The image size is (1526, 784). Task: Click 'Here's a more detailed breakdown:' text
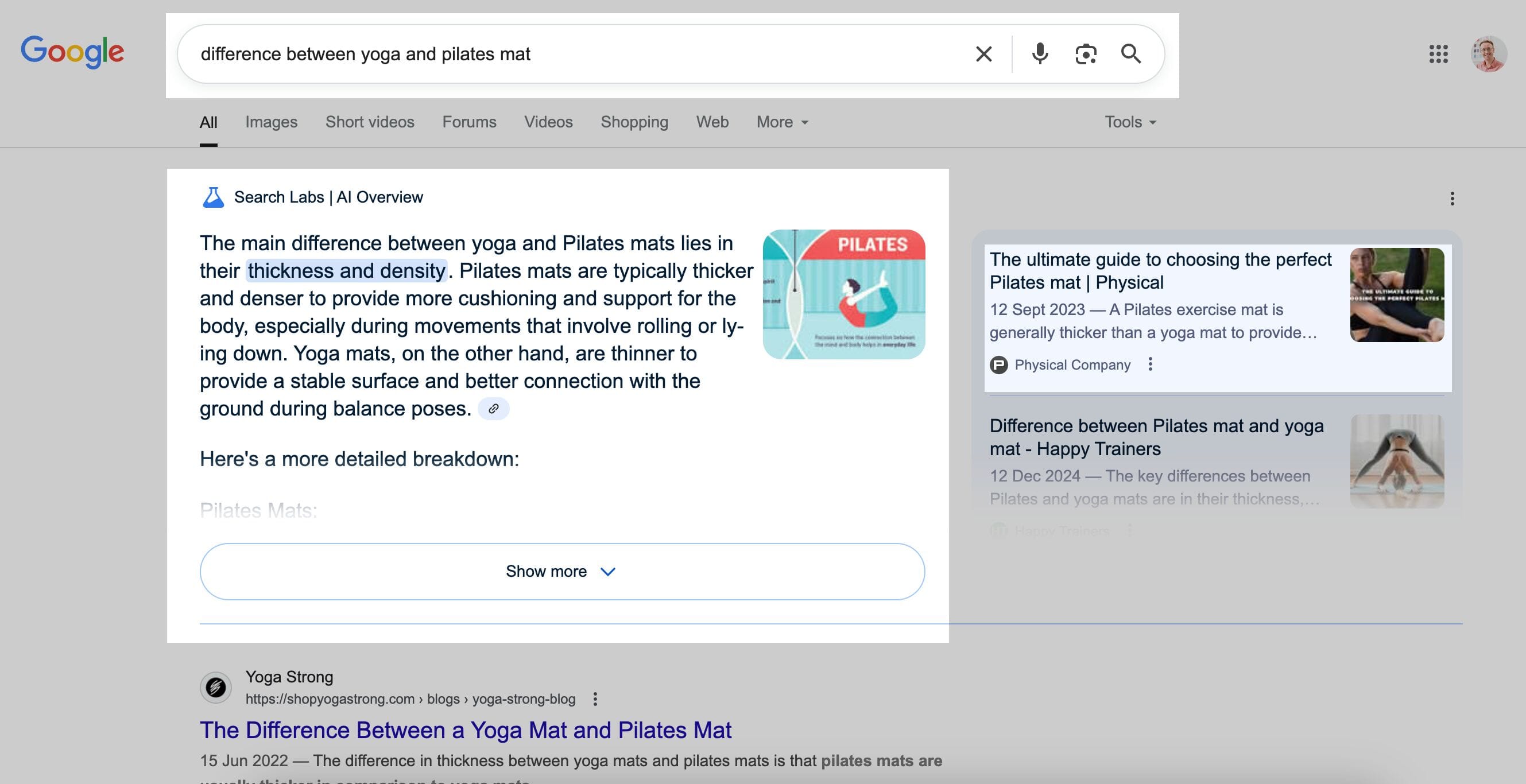[359, 459]
